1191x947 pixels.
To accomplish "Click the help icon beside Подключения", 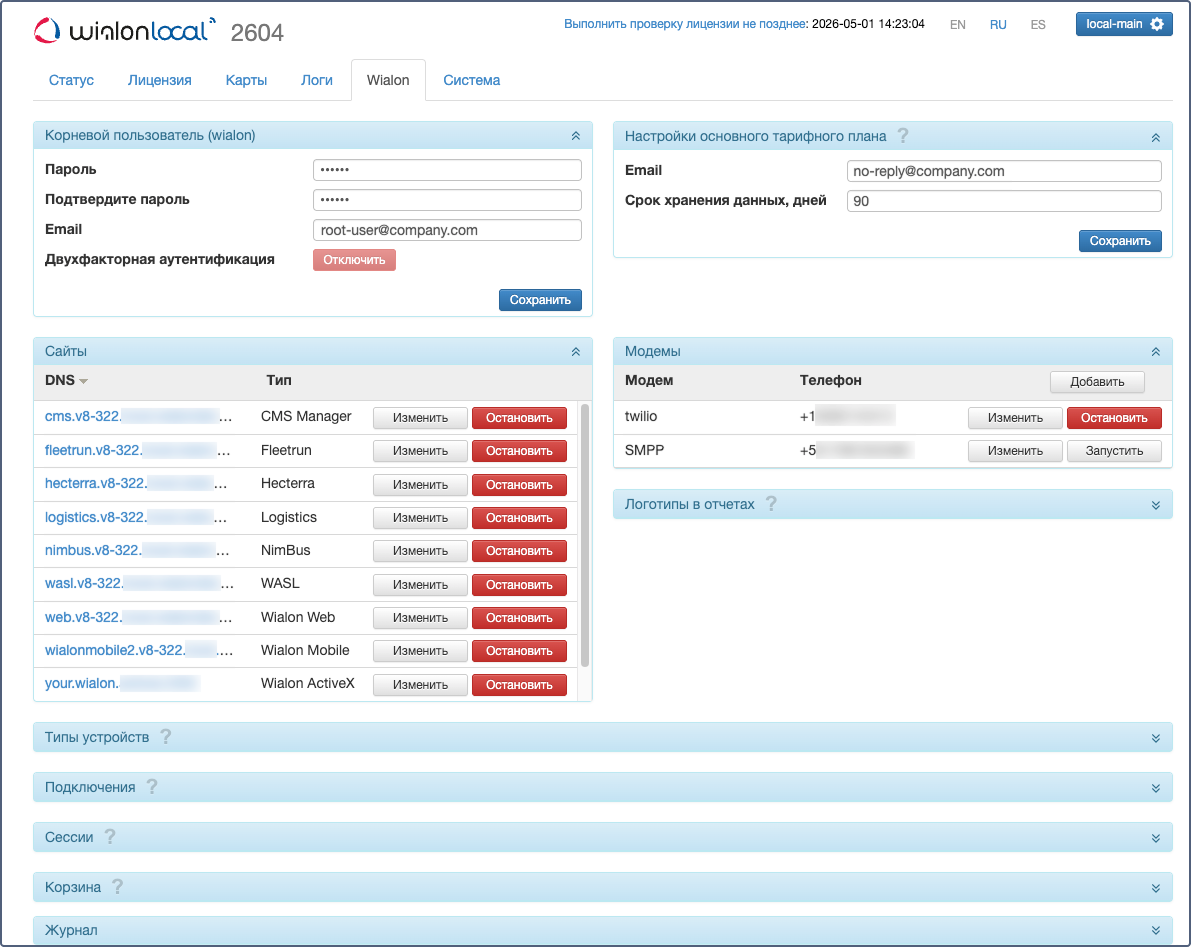I will pyautogui.click(x=152, y=787).
